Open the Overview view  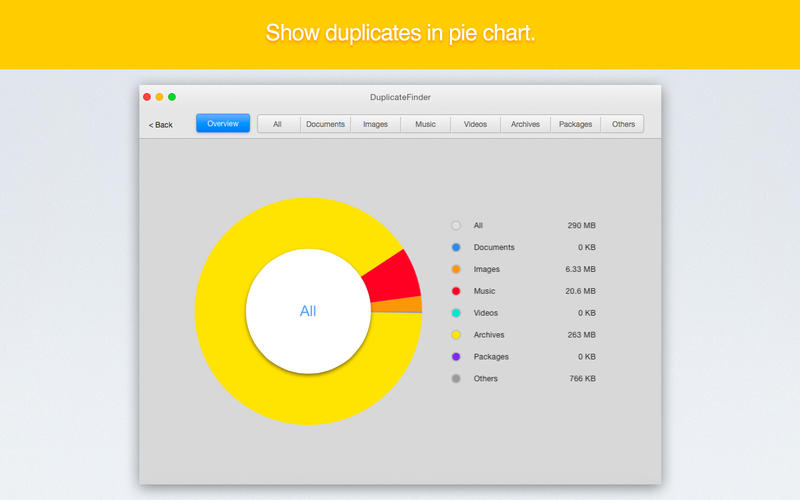[223, 123]
